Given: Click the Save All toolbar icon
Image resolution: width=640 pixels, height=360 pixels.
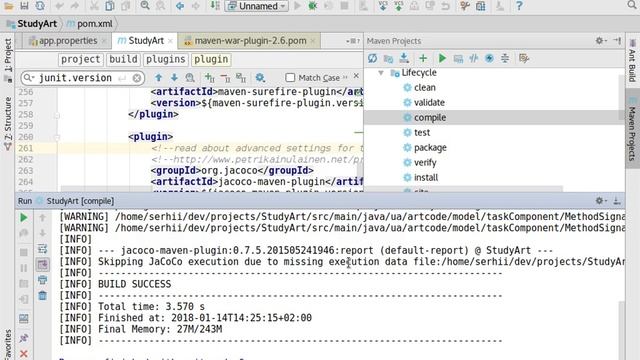Looking at the screenshot, I should click(24, 6).
